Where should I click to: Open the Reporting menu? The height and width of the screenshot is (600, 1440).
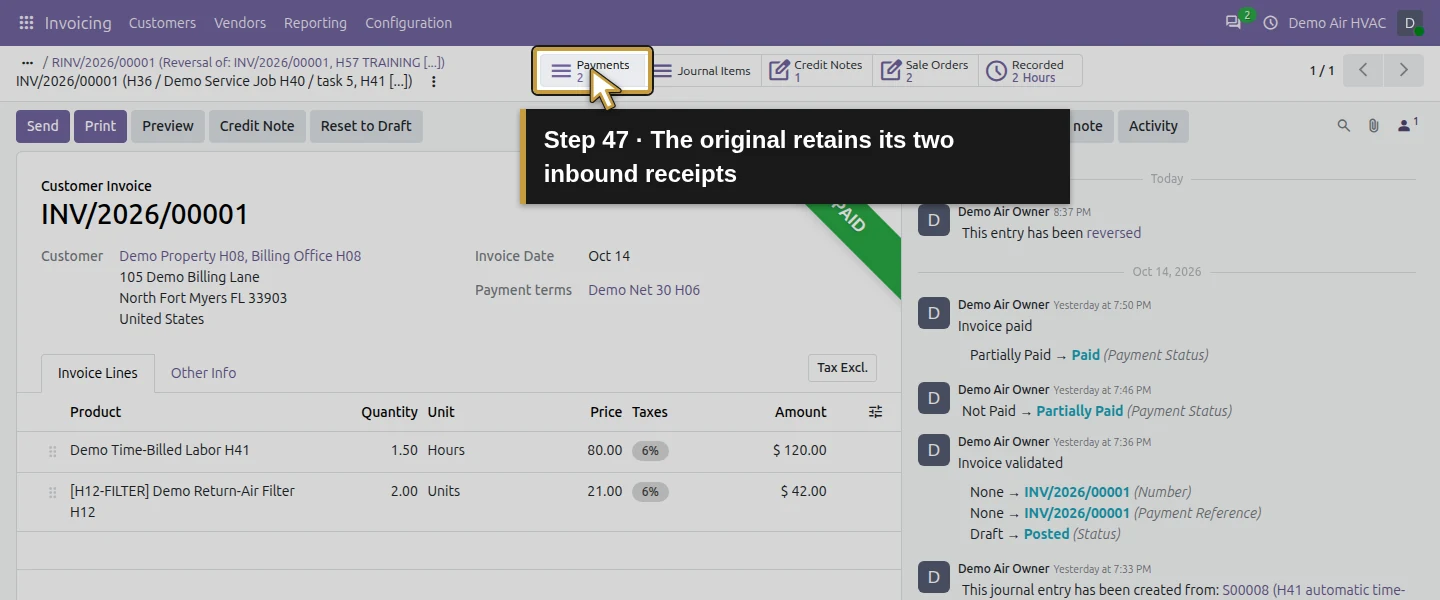tap(315, 22)
